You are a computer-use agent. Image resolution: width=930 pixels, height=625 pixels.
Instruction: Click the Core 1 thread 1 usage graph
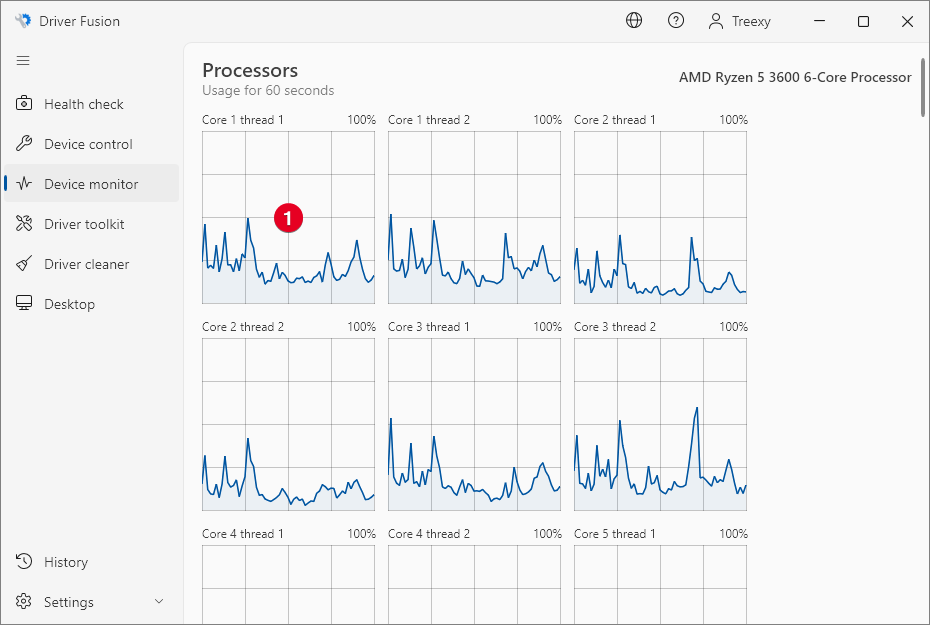point(288,218)
